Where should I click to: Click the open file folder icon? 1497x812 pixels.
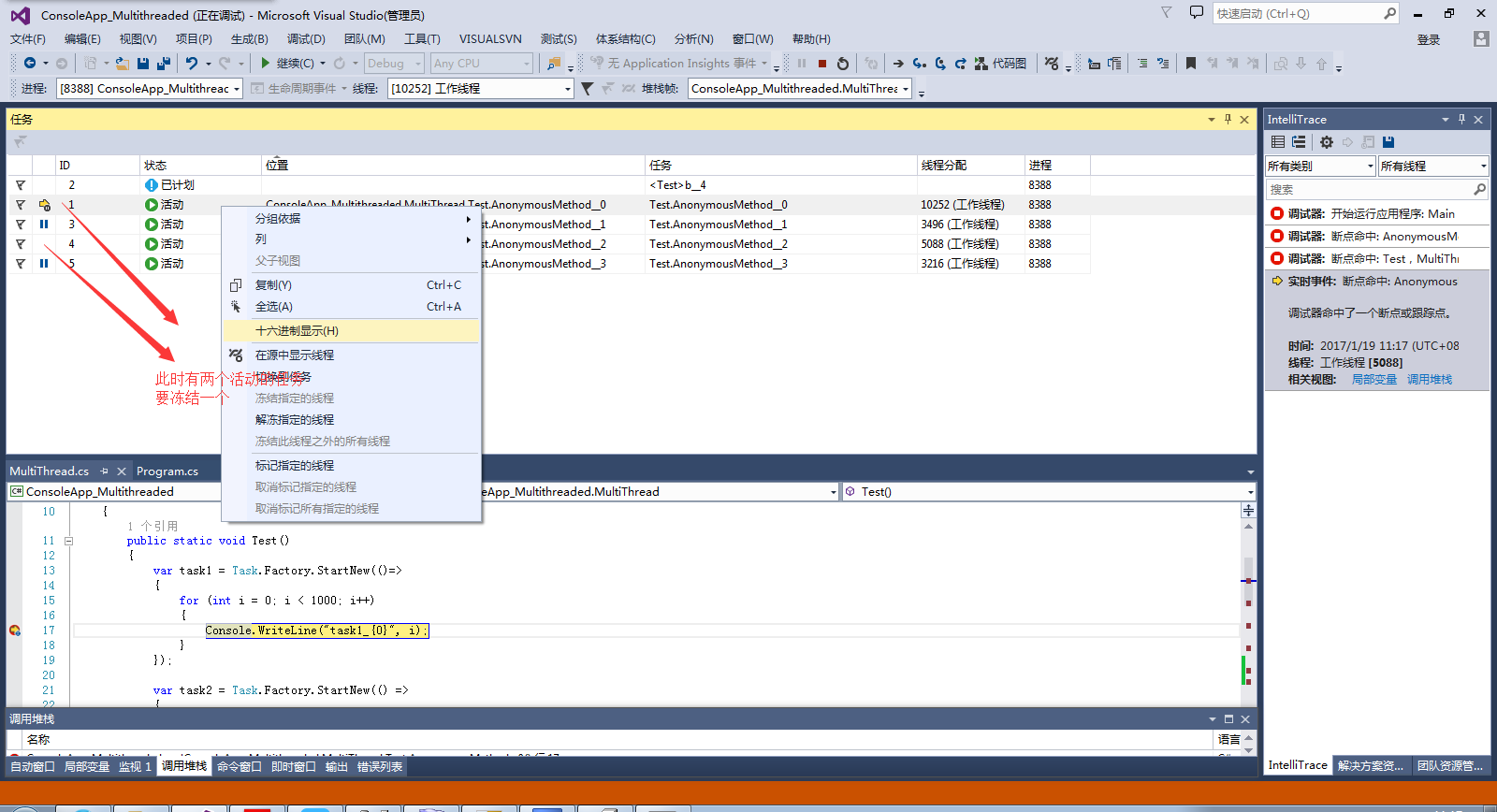coord(122,63)
